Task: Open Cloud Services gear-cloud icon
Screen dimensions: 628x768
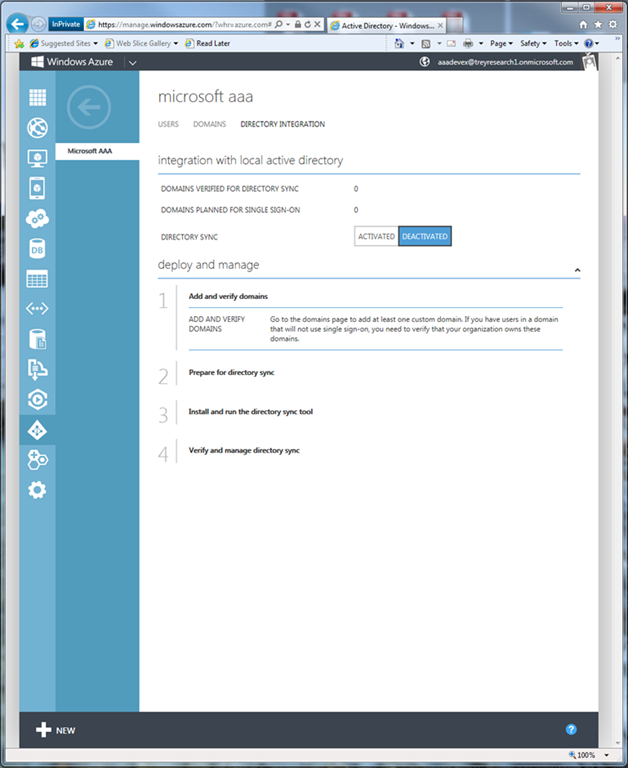Action: pos(37,218)
